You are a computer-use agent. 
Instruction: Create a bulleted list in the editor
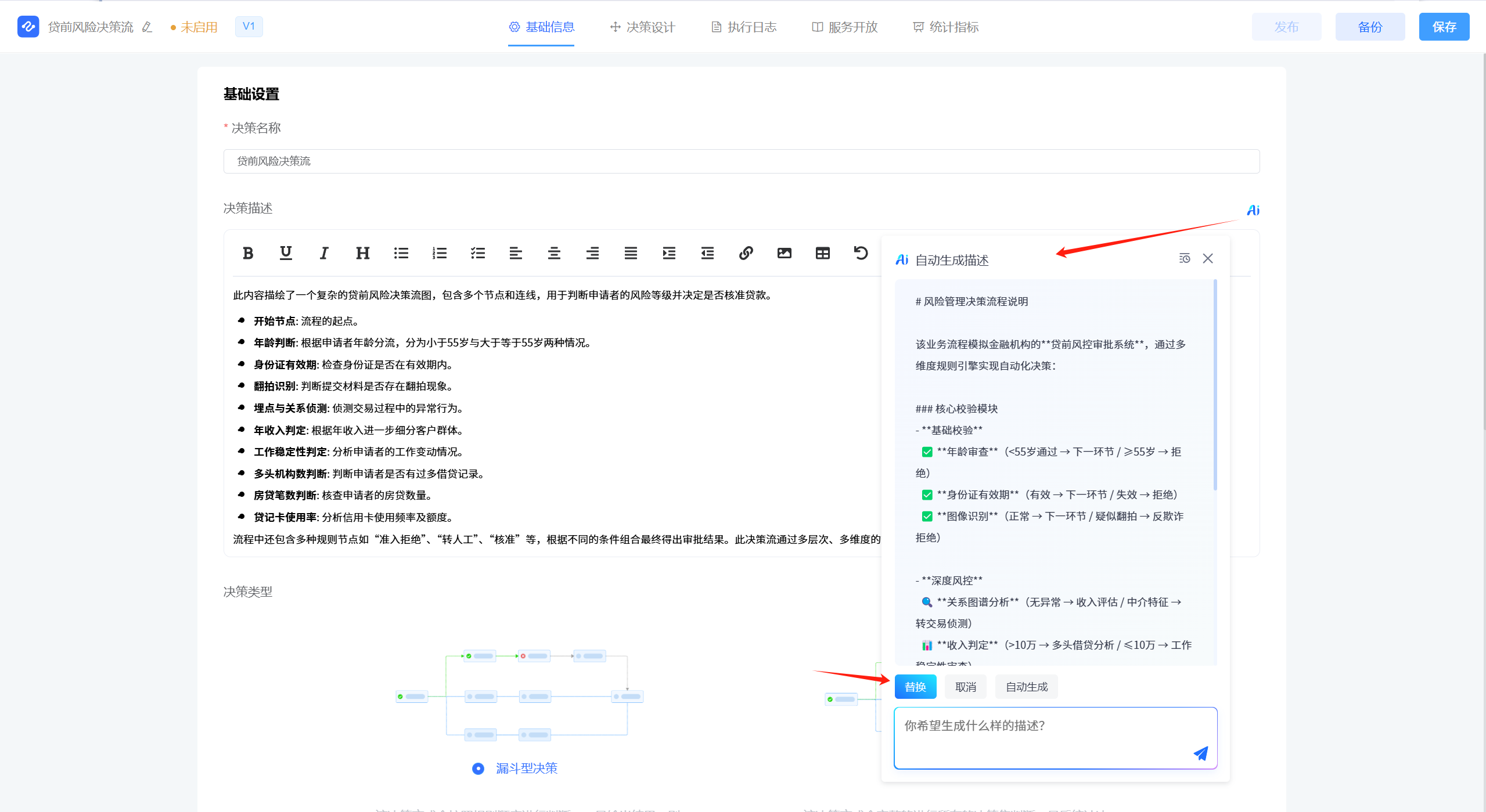401,252
